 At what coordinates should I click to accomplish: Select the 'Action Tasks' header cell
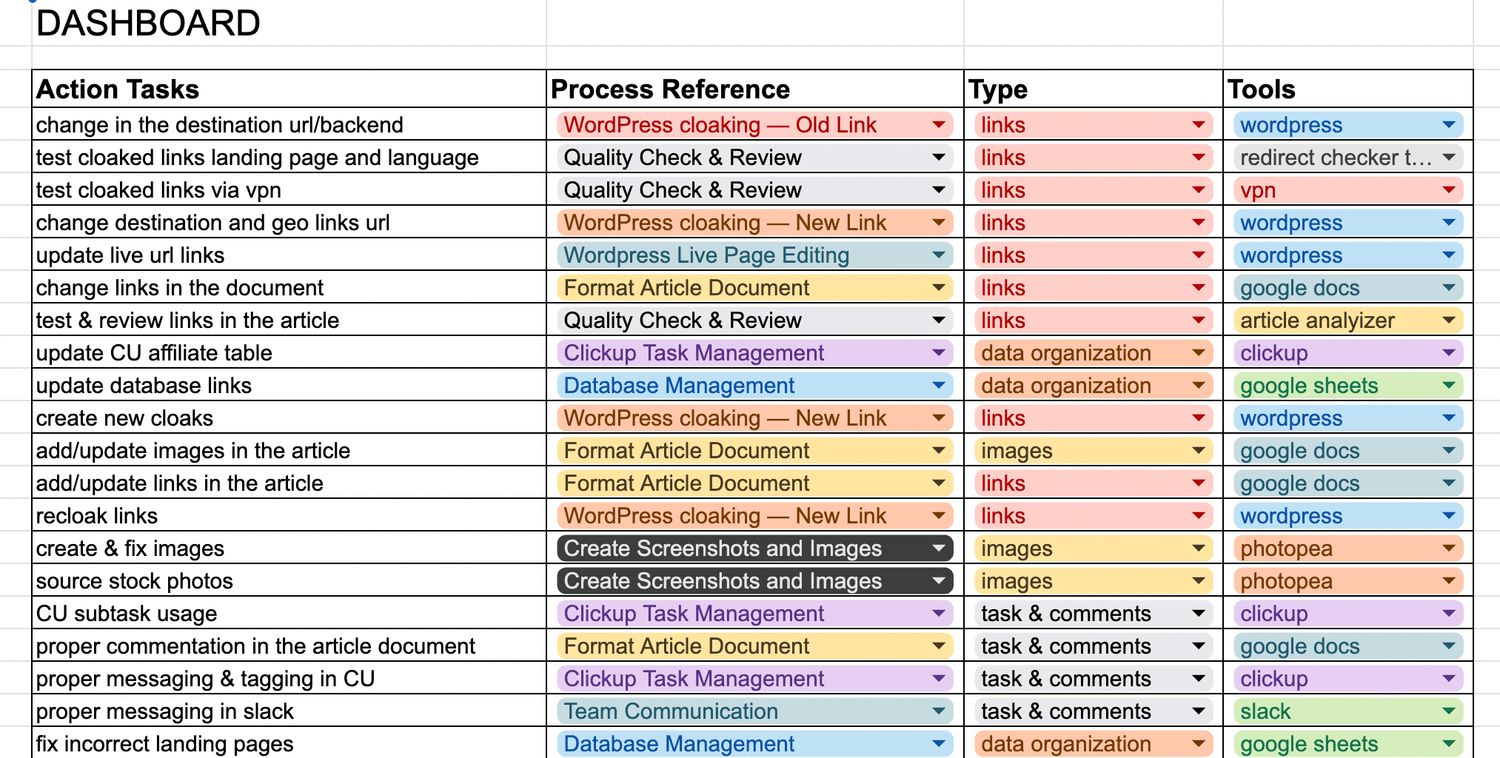[x=289, y=89]
